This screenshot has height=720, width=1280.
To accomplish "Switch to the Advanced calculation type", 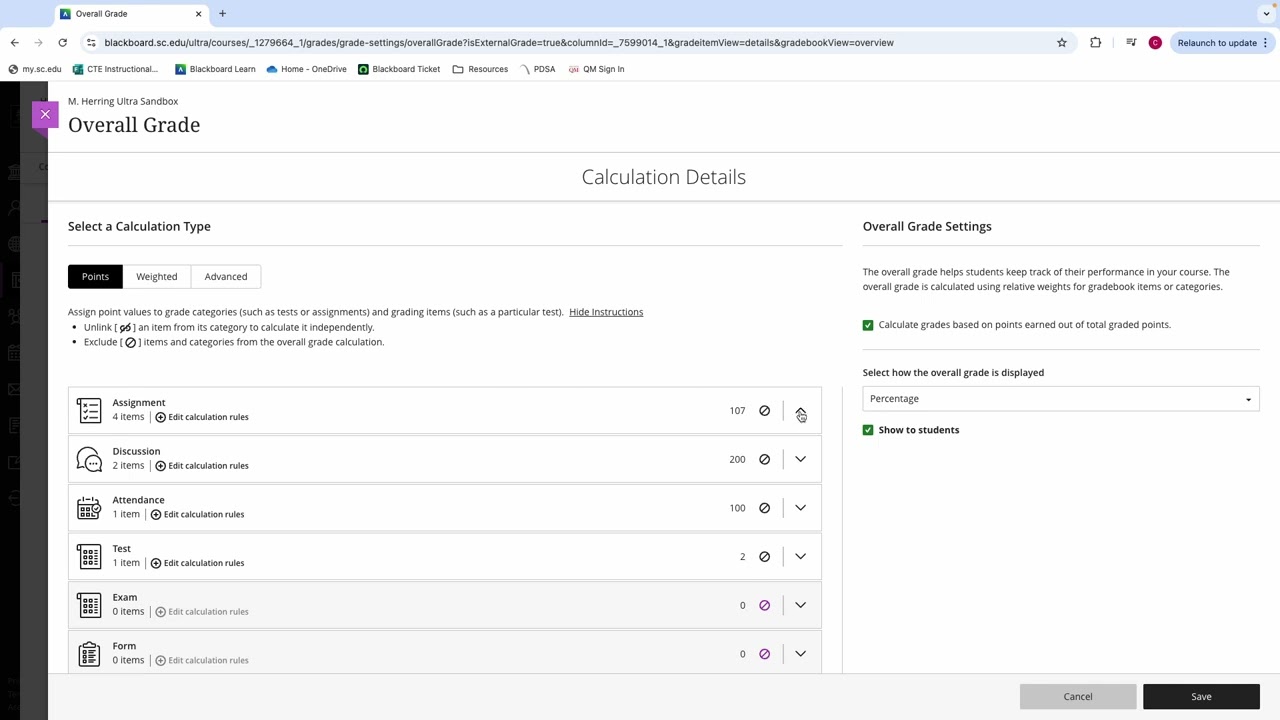I will click(226, 277).
